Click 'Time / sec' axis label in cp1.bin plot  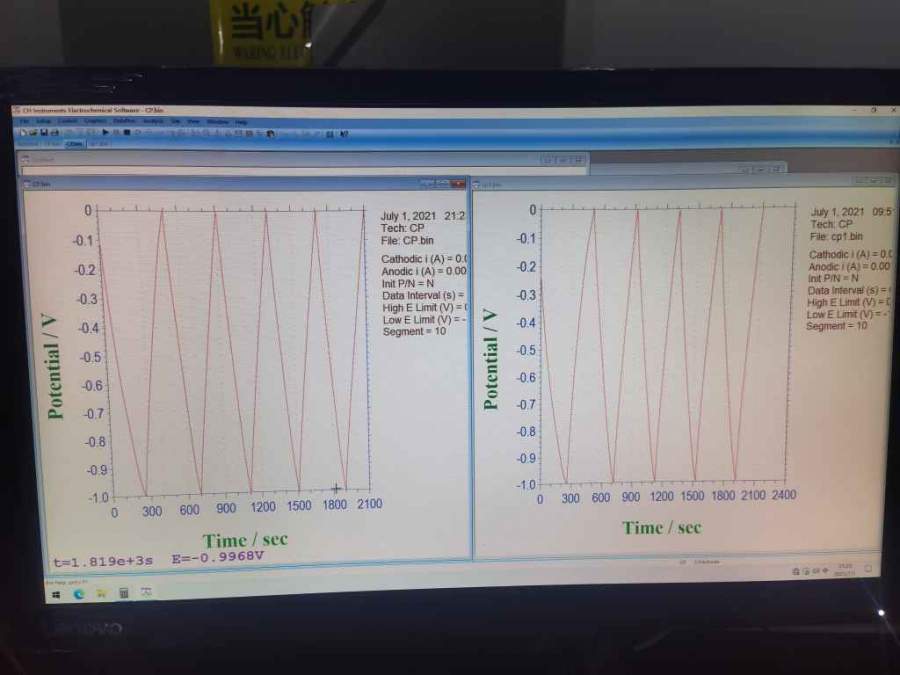662,527
